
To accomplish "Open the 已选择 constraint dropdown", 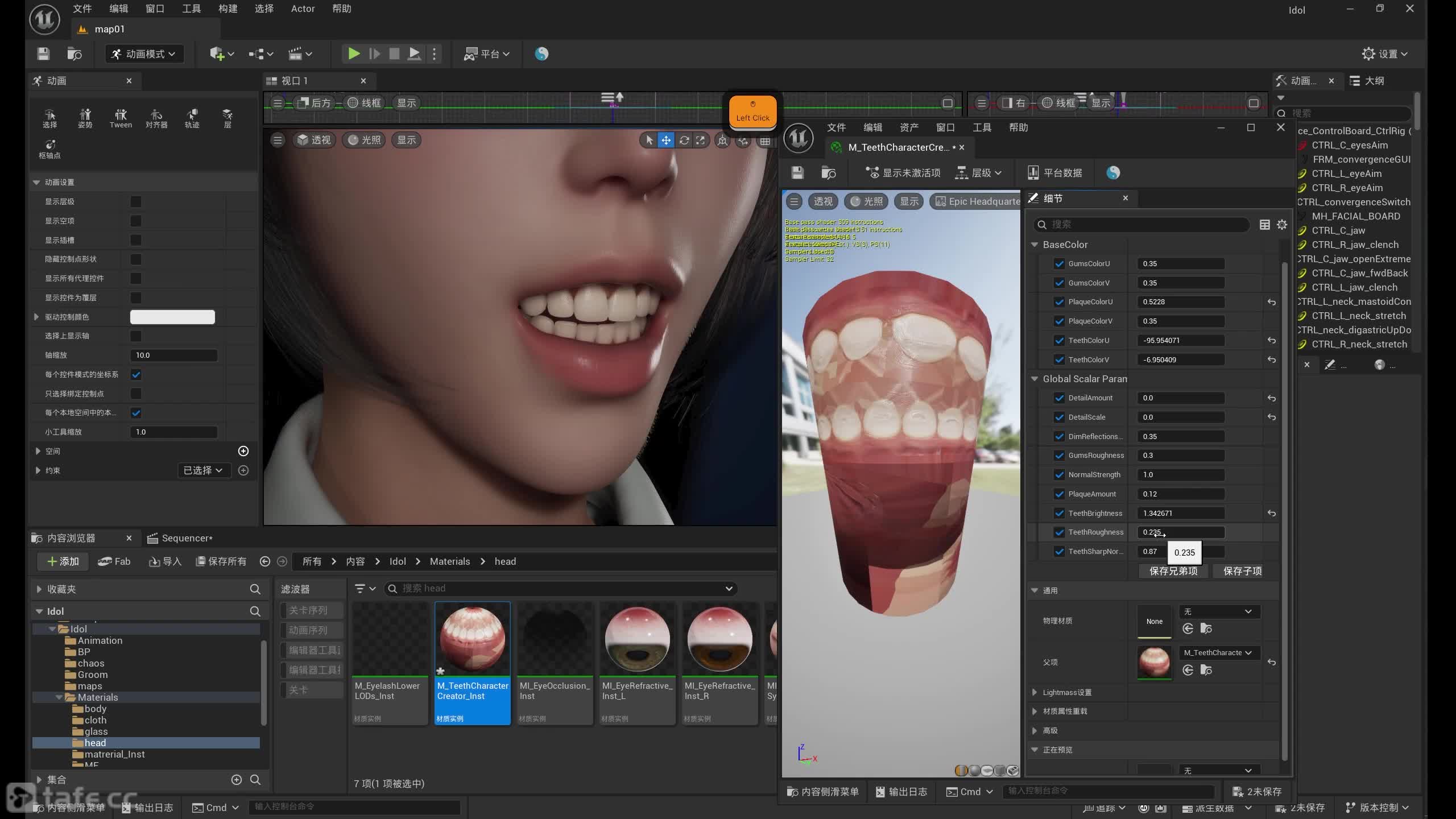I will [x=203, y=470].
